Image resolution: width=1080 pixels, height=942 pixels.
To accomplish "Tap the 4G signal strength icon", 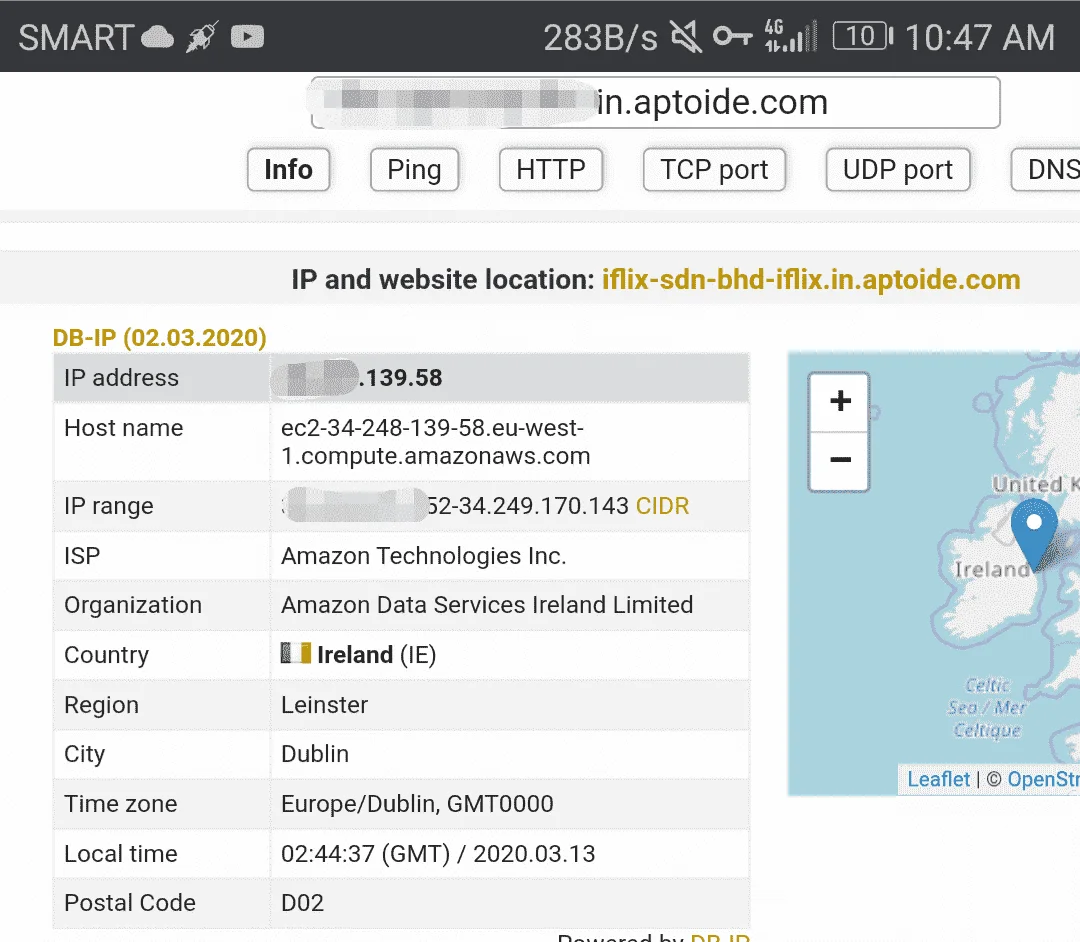I will [791, 36].
